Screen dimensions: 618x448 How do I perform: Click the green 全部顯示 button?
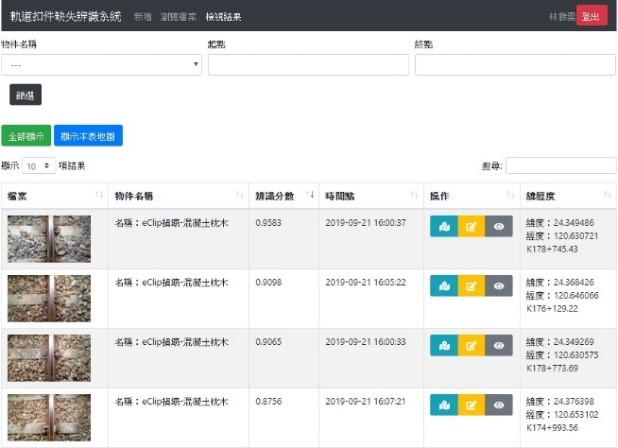pos(25,135)
